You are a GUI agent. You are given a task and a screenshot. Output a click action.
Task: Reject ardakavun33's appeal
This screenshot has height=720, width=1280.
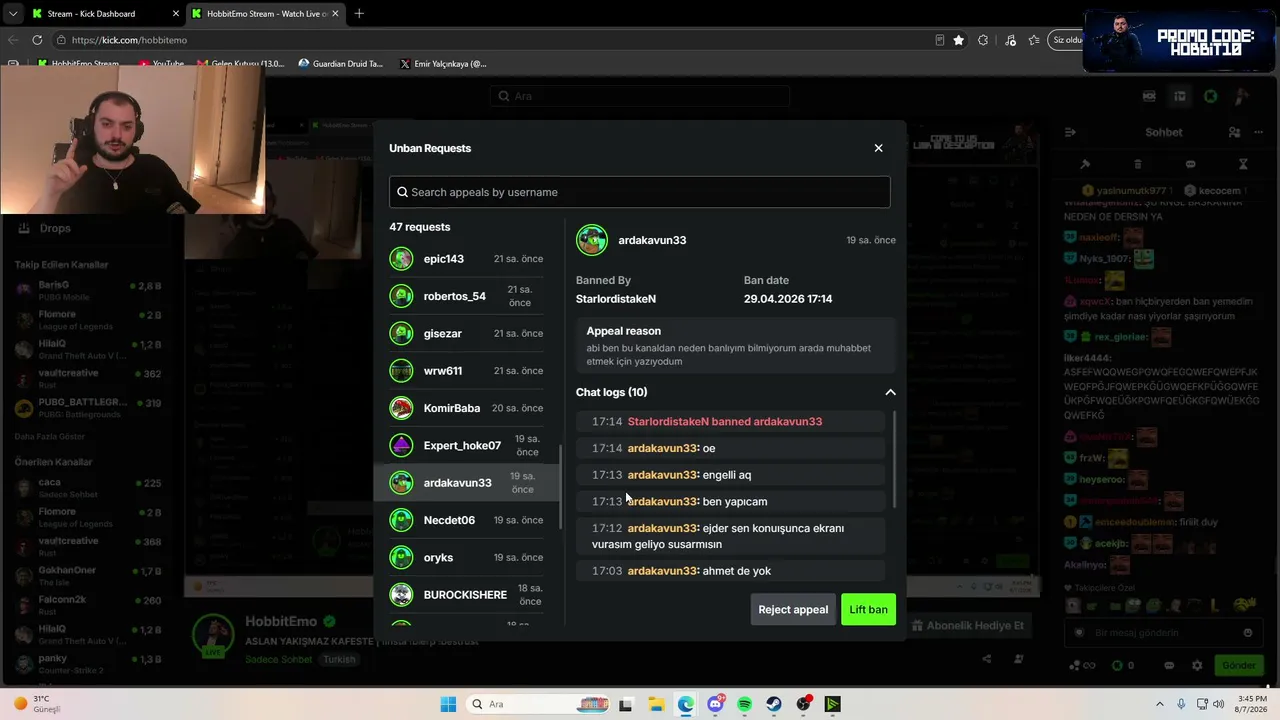coord(793,609)
